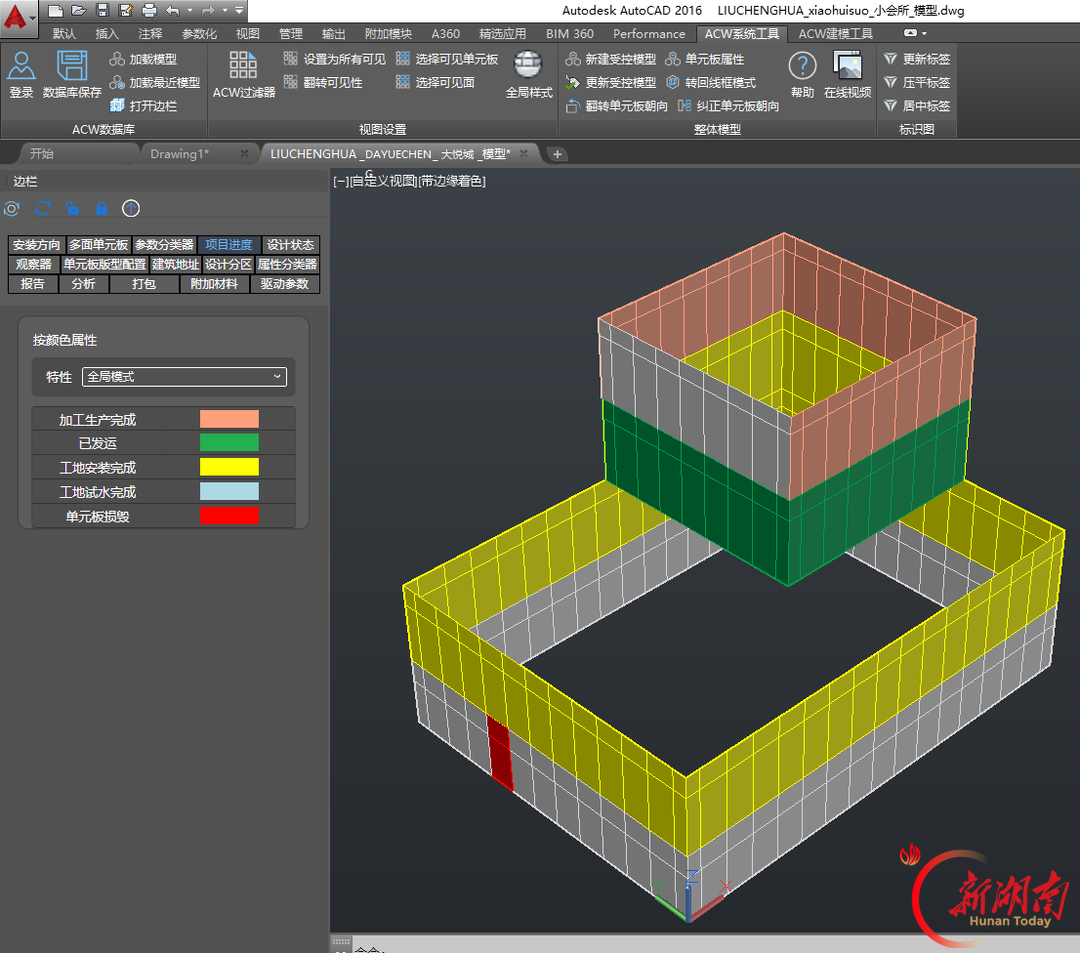1080x953 pixels.
Task: Click 设置为所有可见 in the ribbon
Action: 335,59
